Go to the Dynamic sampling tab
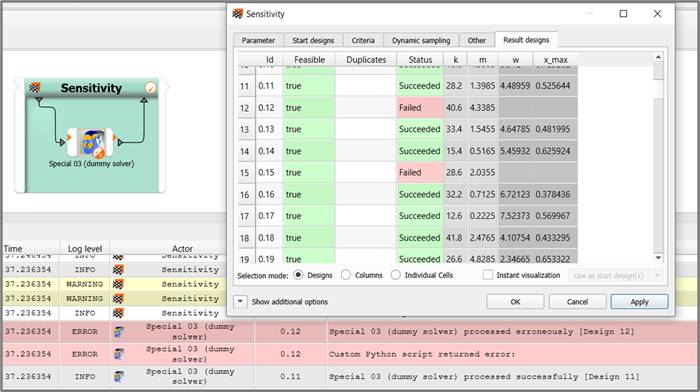This screenshot has width=700, height=392. [x=421, y=40]
